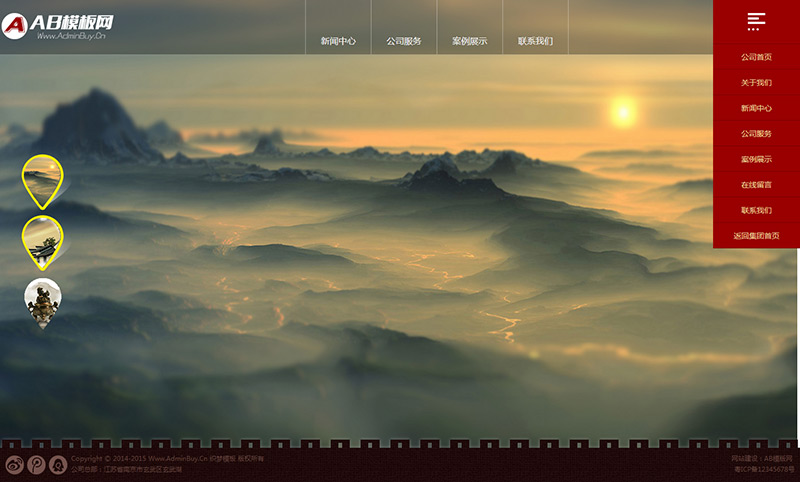This screenshot has width=800, height=482.
Task: Select the pavilion rooftop pin thumbnail
Action: tap(42, 243)
